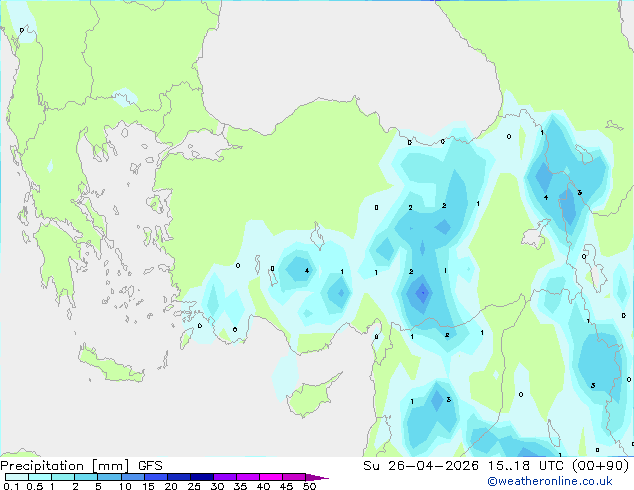Click the island of Crete on the map
The height and width of the screenshot is (490, 634).
click(110, 365)
